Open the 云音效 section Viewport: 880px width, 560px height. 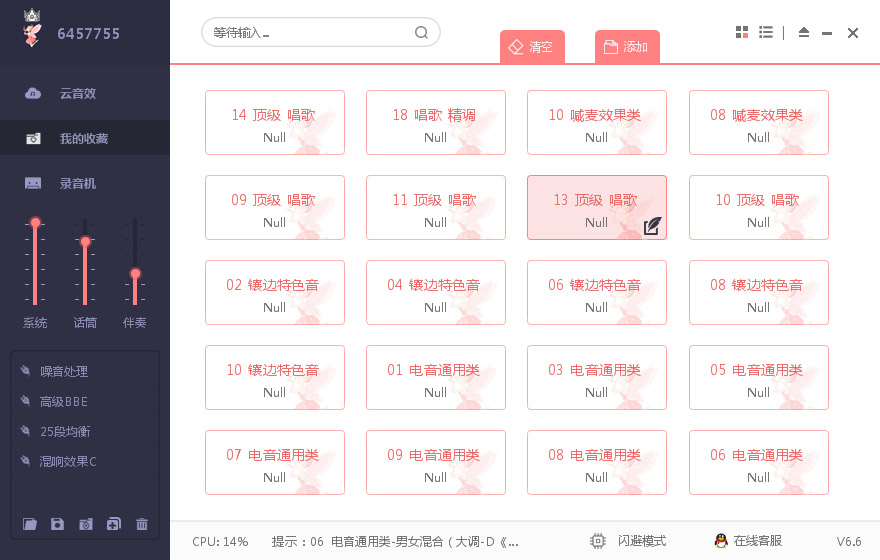77,93
